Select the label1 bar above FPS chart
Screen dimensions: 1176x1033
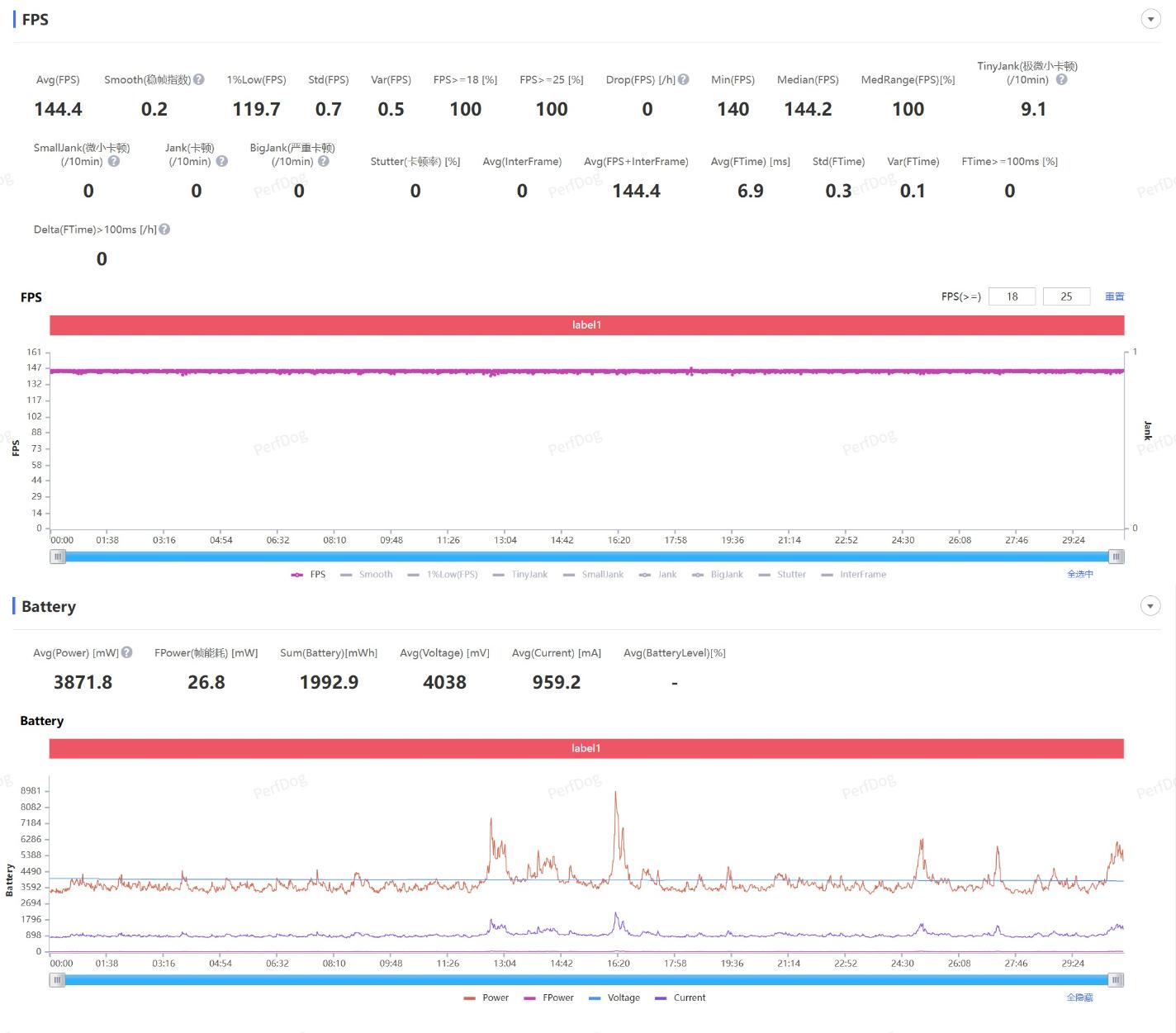[x=586, y=325]
